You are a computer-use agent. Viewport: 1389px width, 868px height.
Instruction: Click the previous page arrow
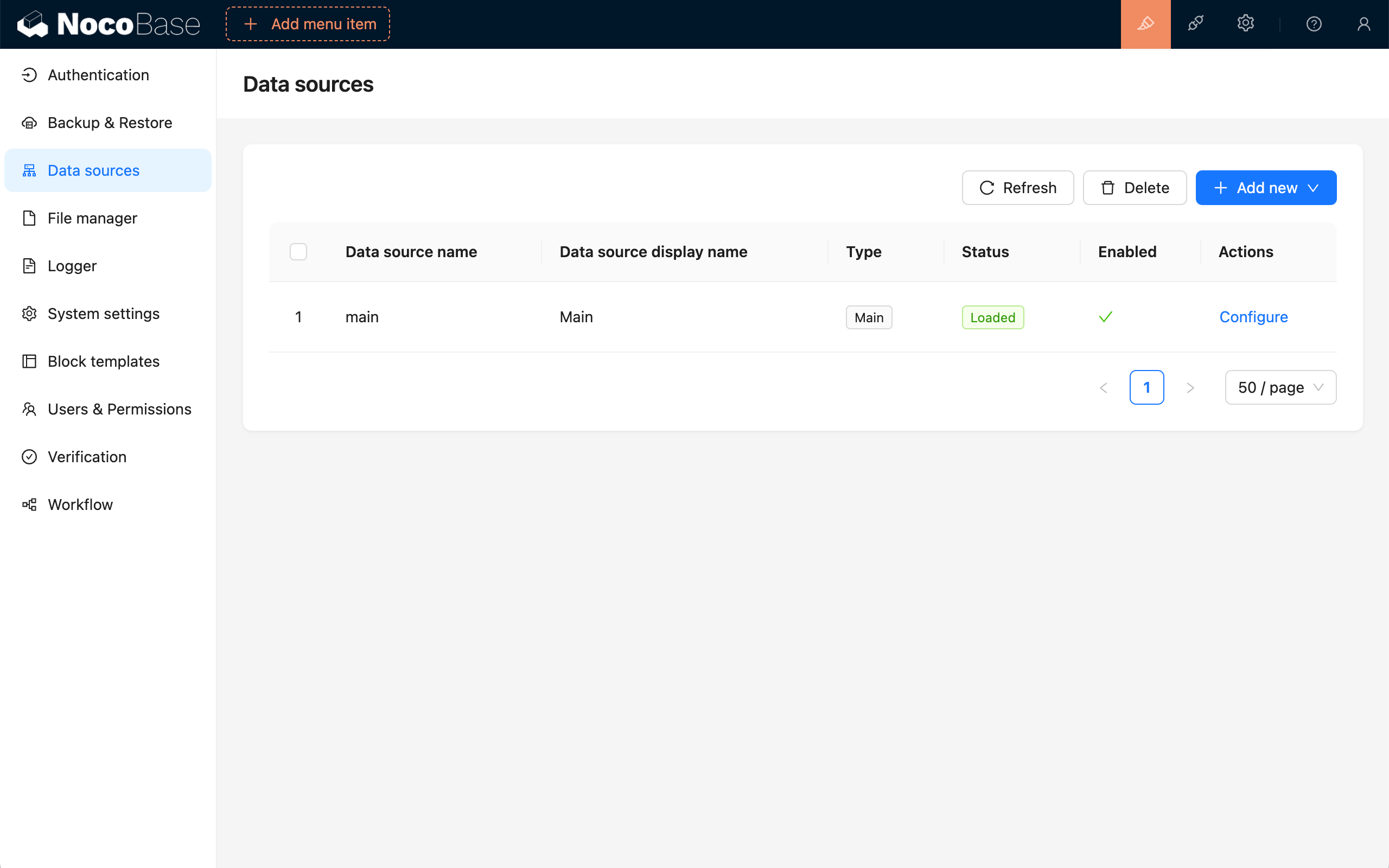(x=1103, y=388)
